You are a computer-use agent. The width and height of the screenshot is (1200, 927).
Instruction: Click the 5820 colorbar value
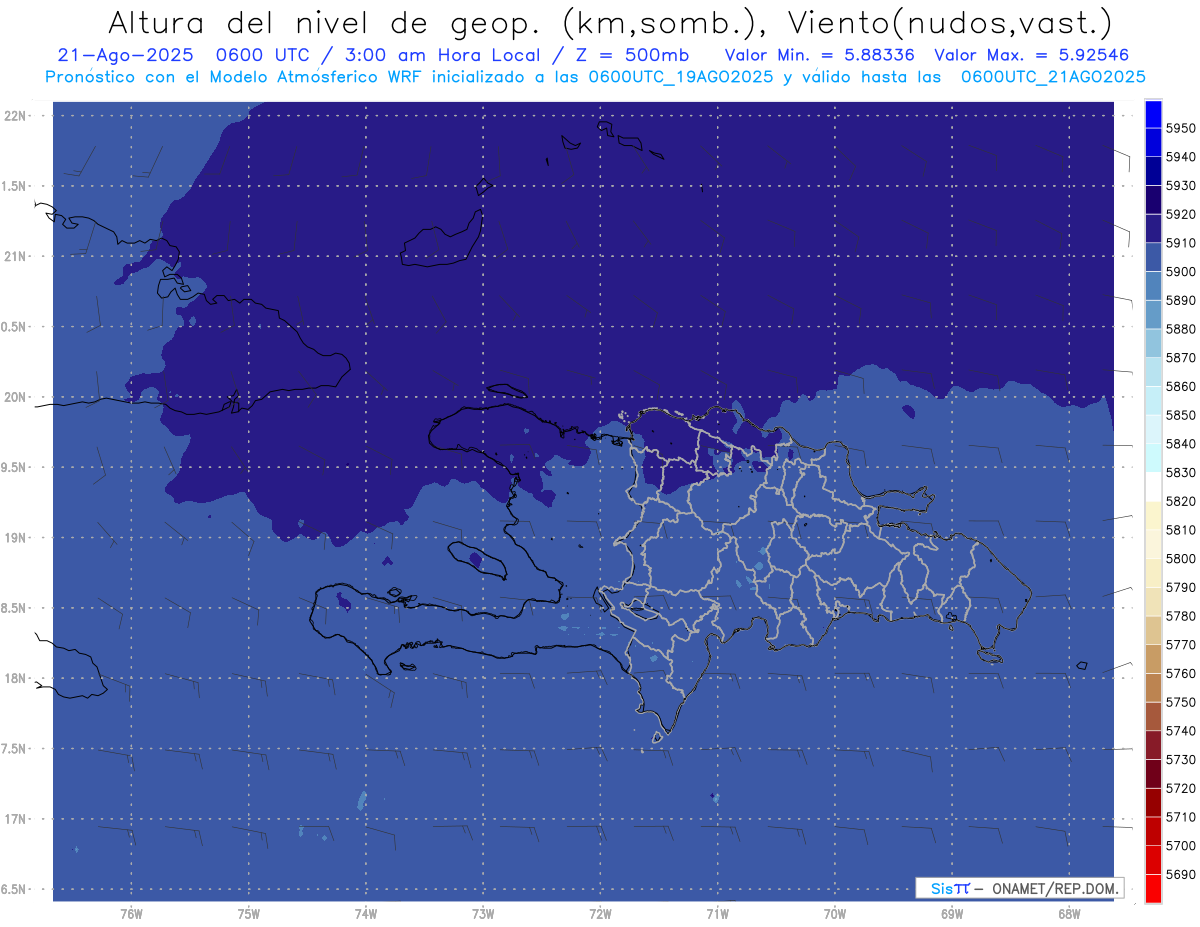coord(1180,501)
